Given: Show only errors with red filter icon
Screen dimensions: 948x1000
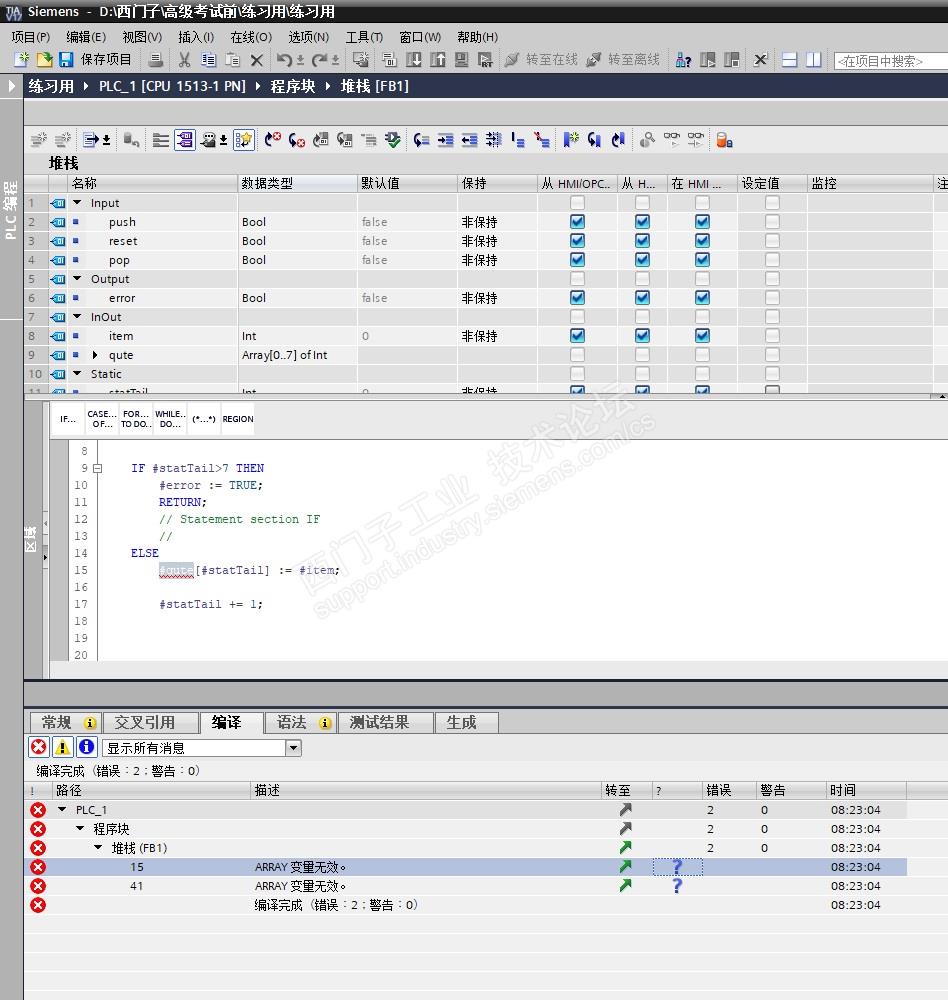Looking at the screenshot, I should (x=38, y=747).
